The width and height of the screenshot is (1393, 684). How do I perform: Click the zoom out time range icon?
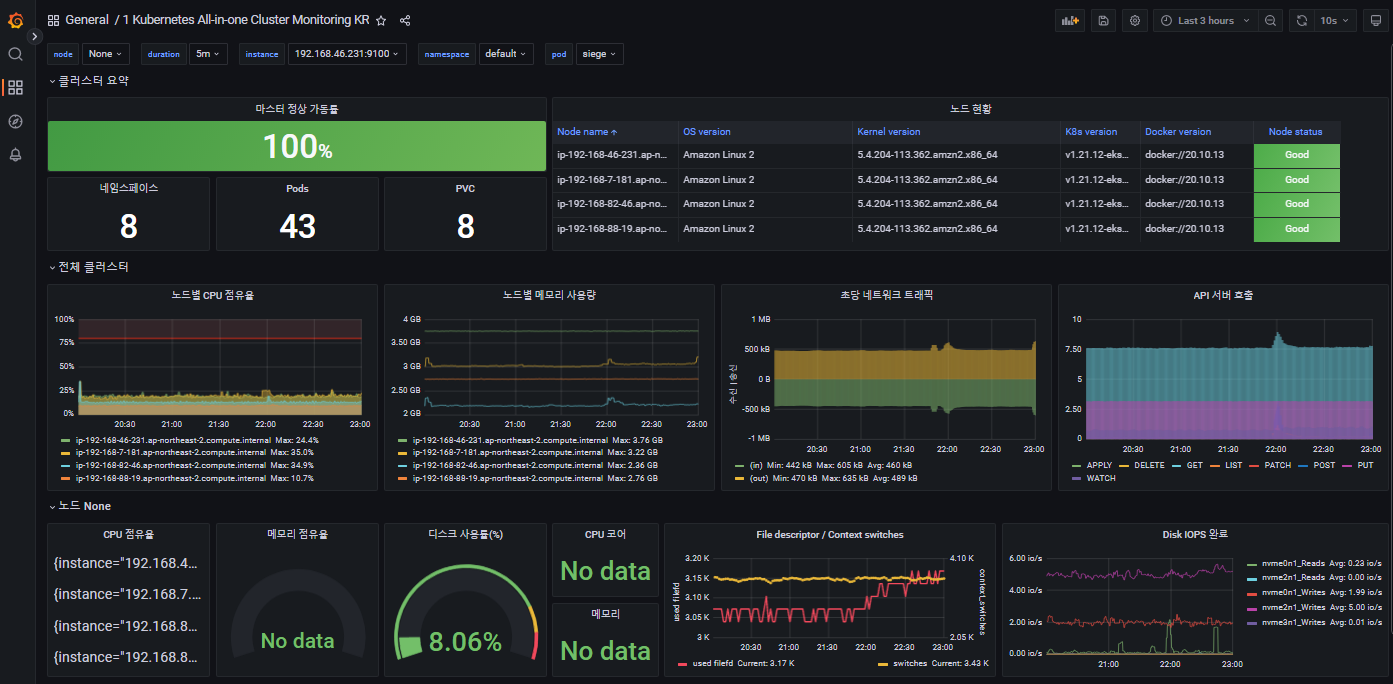point(1270,20)
